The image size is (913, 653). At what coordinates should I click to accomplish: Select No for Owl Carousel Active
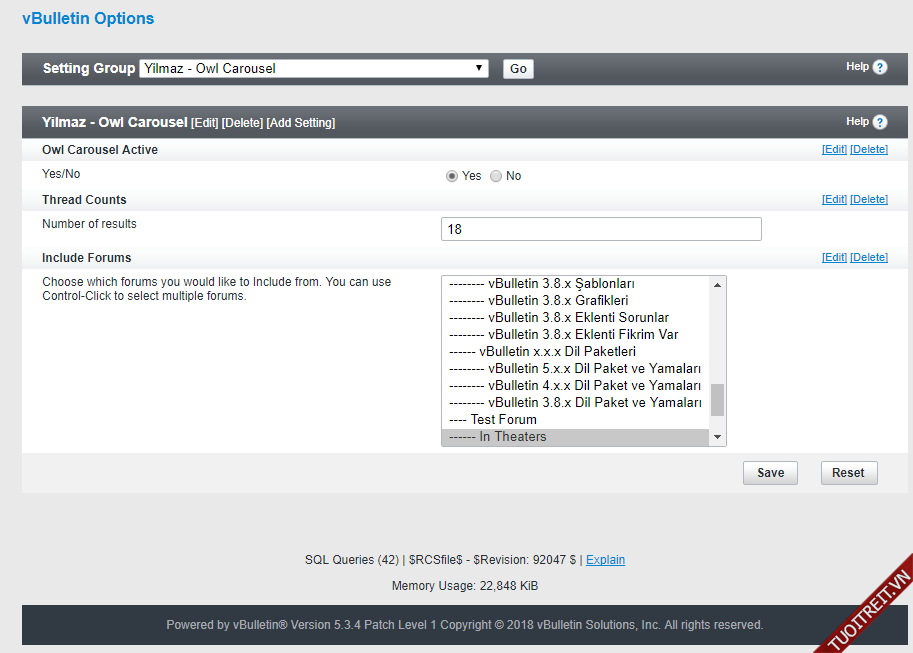point(496,176)
